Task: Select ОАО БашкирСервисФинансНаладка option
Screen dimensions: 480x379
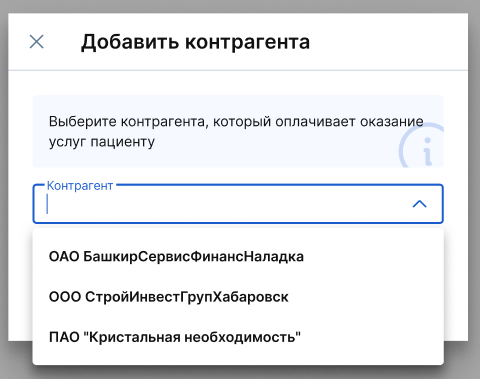Action: click(x=238, y=257)
